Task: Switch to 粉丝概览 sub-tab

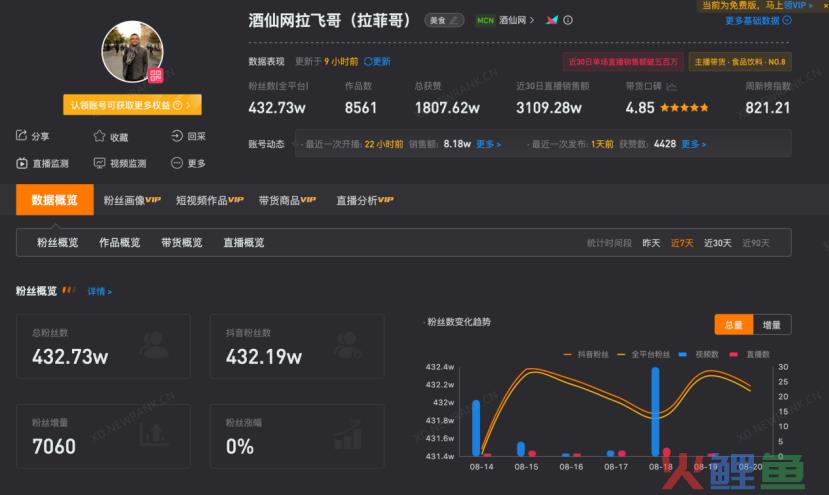Action: click(x=58, y=243)
